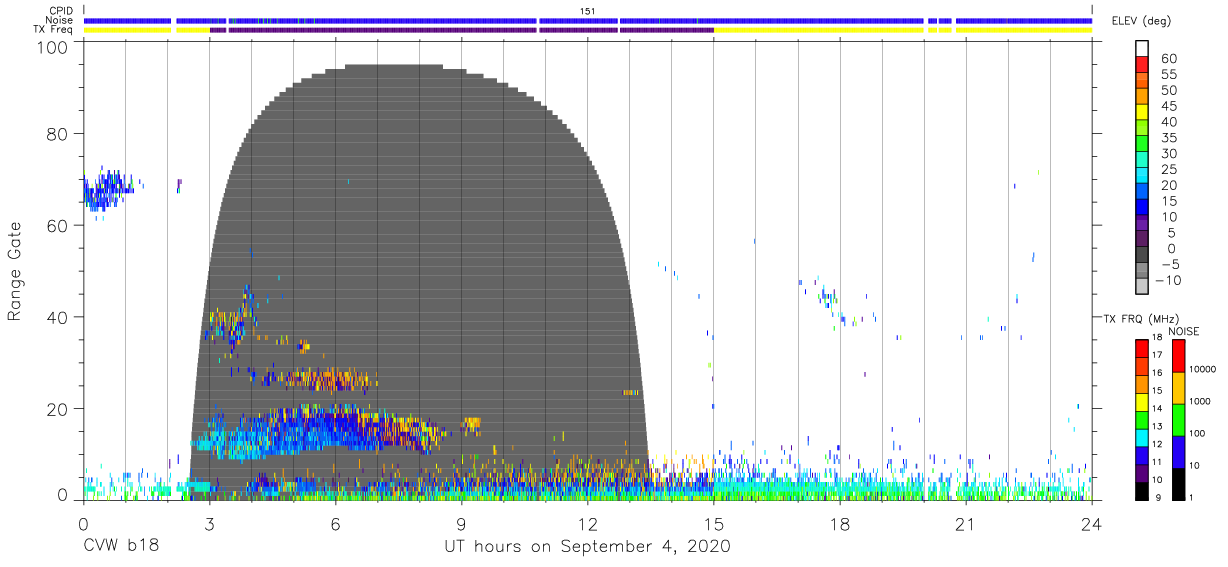Viewport: 1228px width, 567px height.
Task: Click the '40' tick on the Range Gate axis
Action: point(58,317)
